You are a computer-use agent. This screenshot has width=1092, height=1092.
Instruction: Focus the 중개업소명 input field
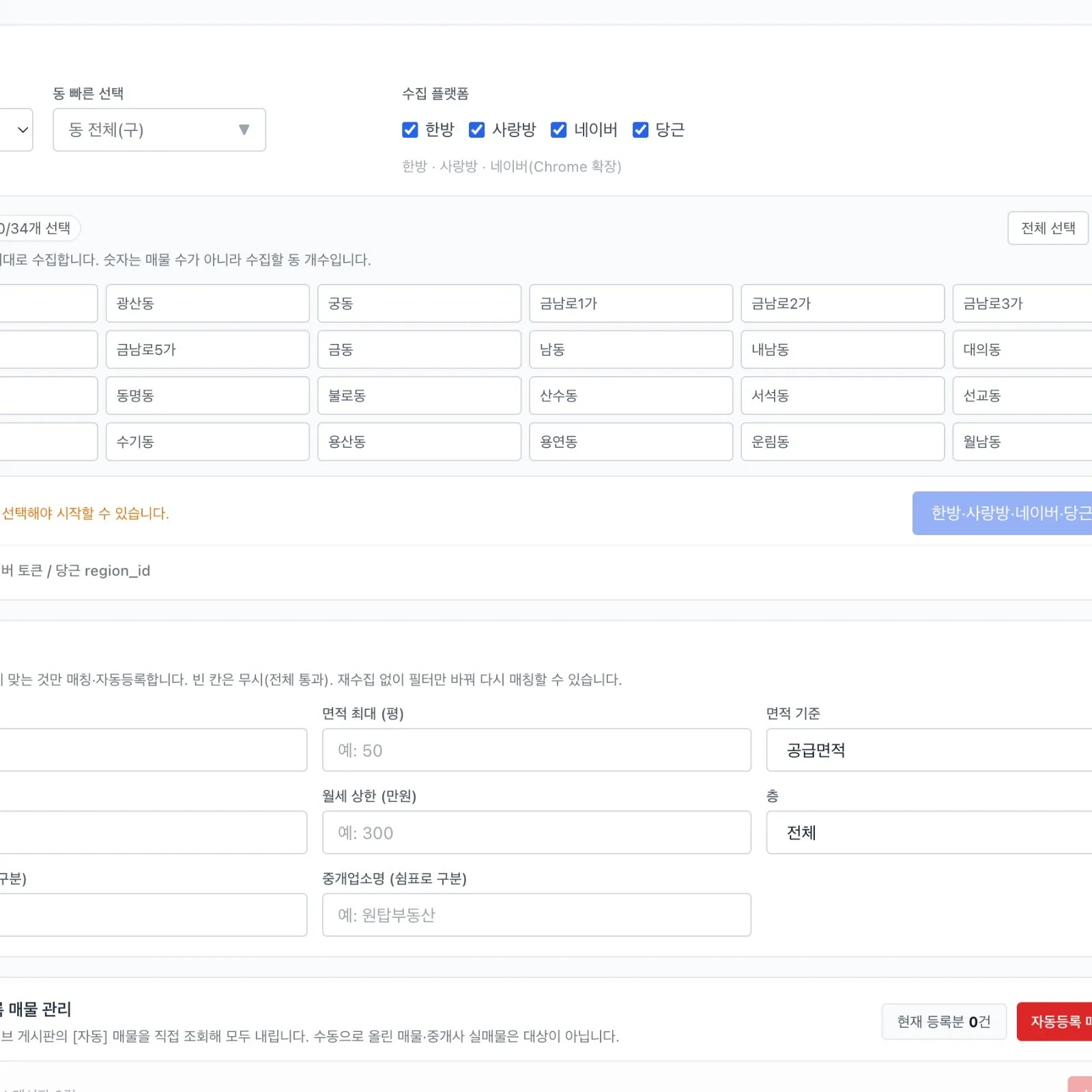[x=536, y=915]
